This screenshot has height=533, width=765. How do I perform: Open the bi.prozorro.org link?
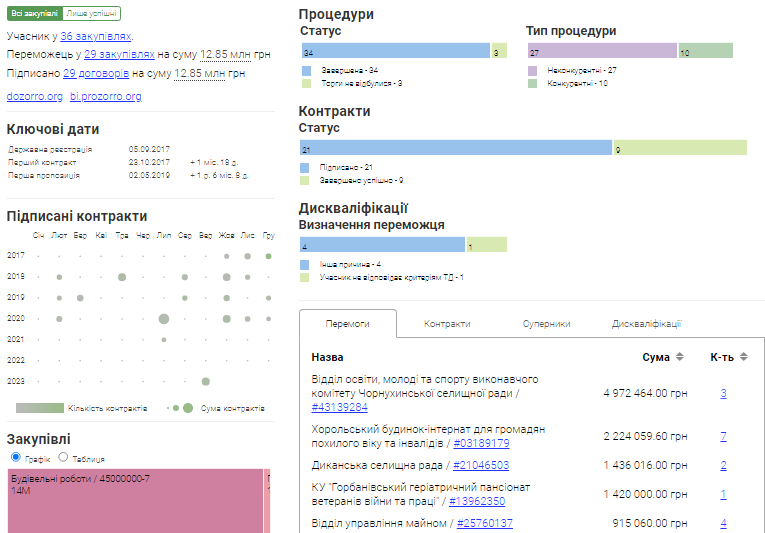(x=106, y=96)
